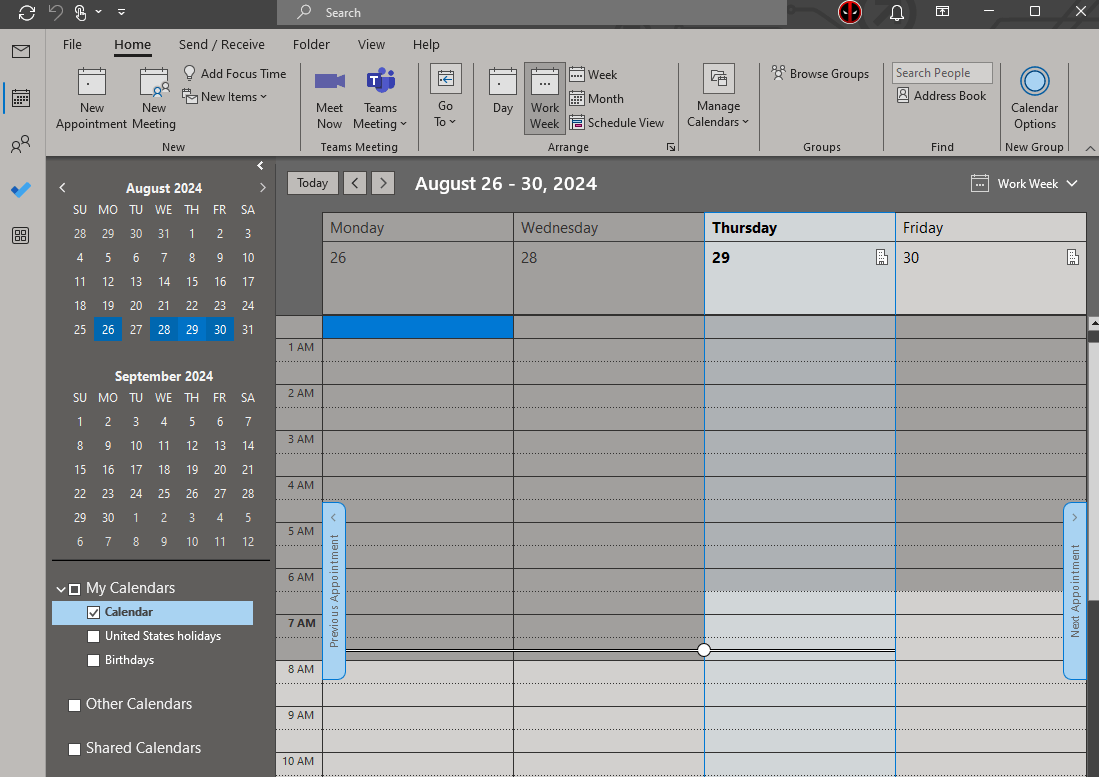Jump to Today
The image size is (1099, 777).
tap(312, 183)
